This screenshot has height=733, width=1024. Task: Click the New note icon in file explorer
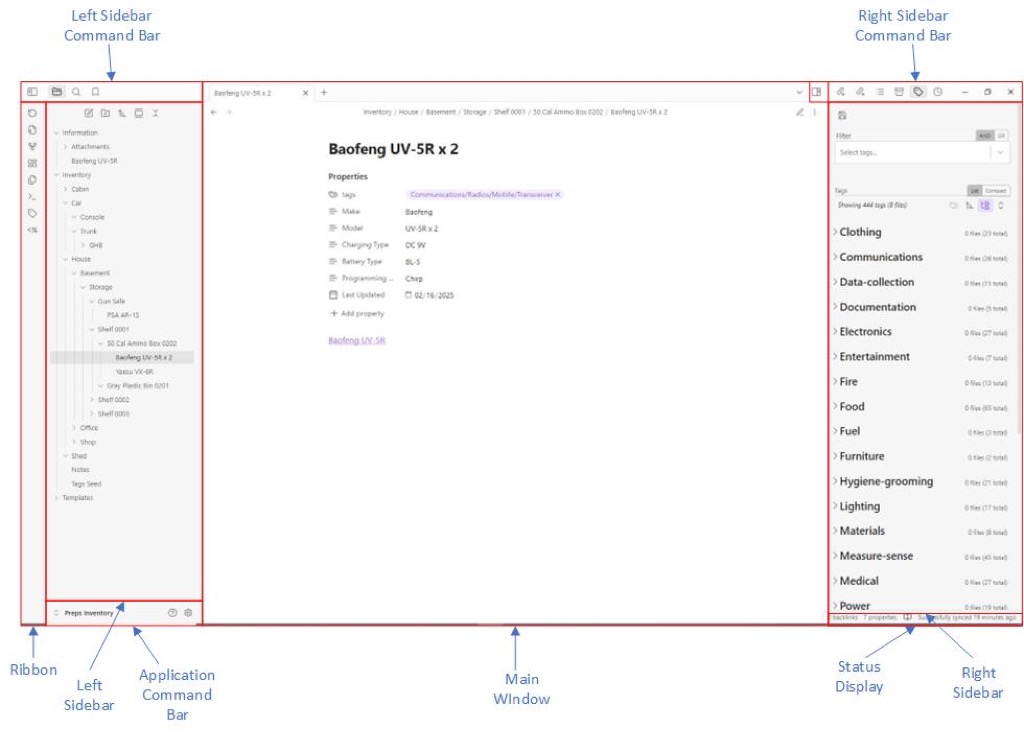pyautogui.click(x=89, y=113)
